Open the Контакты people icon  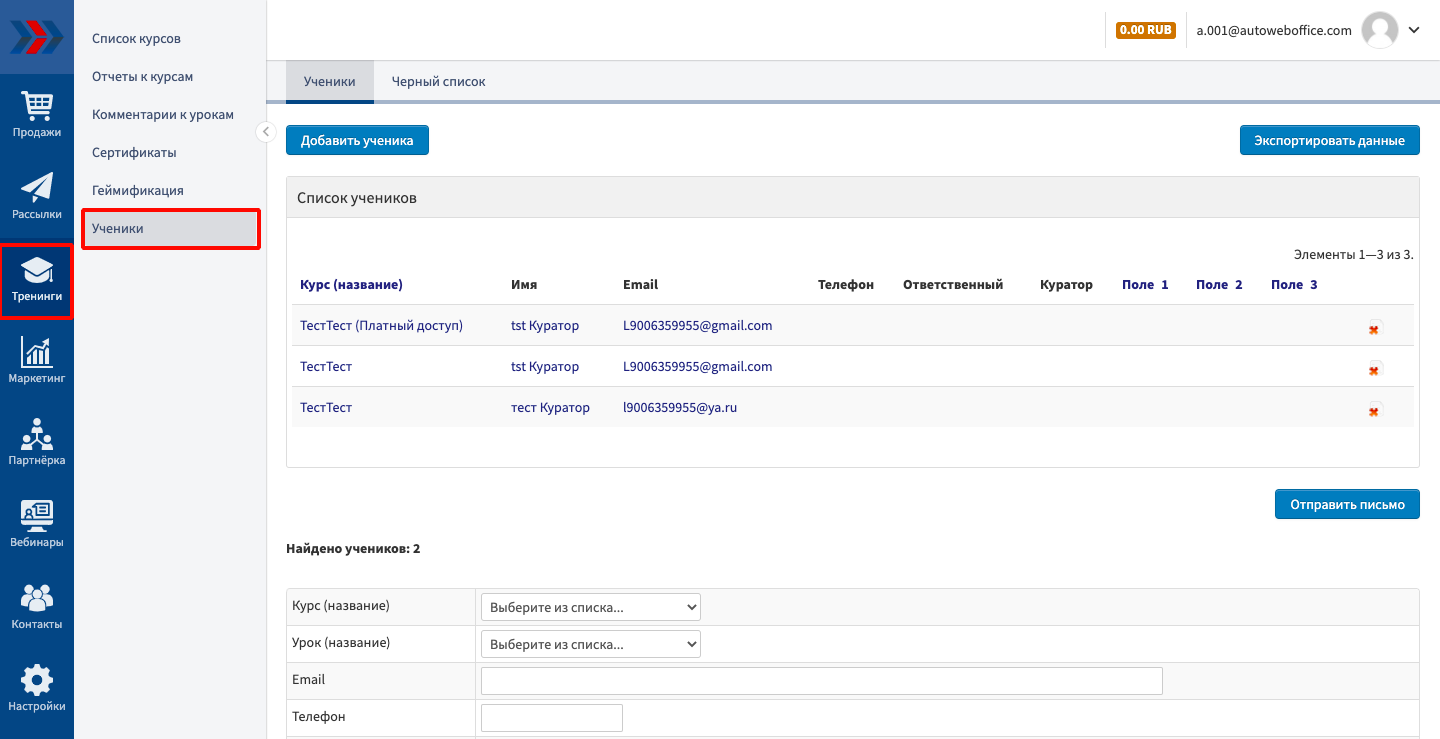click(37, 605)
